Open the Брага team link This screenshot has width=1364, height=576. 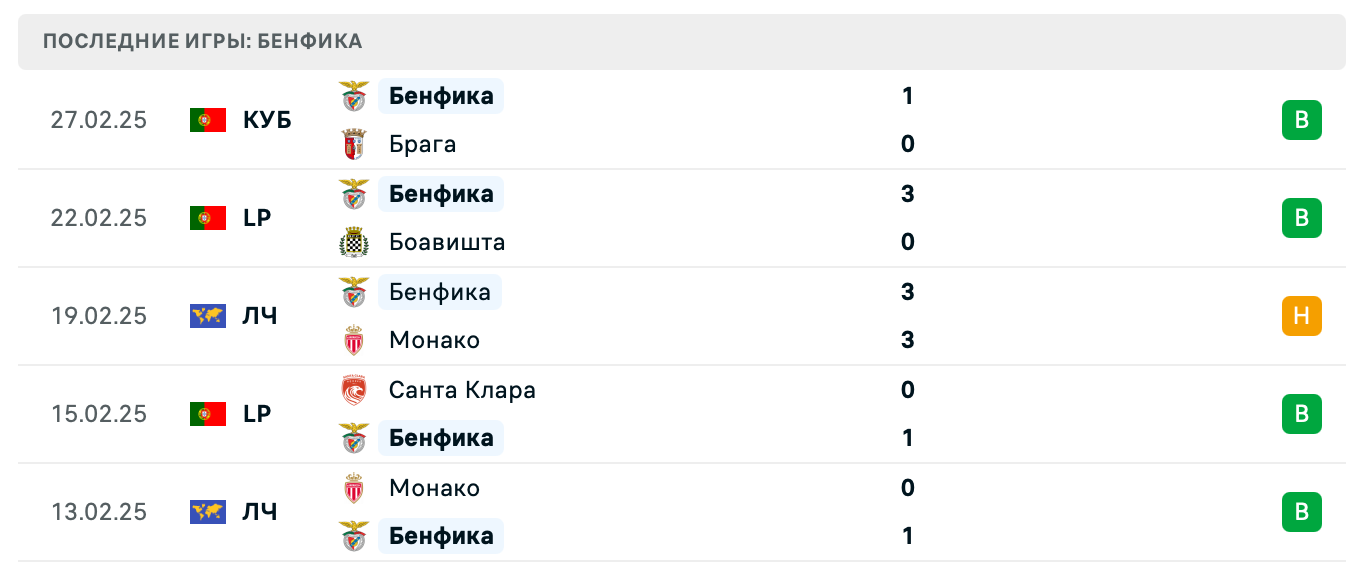[422, 144]
